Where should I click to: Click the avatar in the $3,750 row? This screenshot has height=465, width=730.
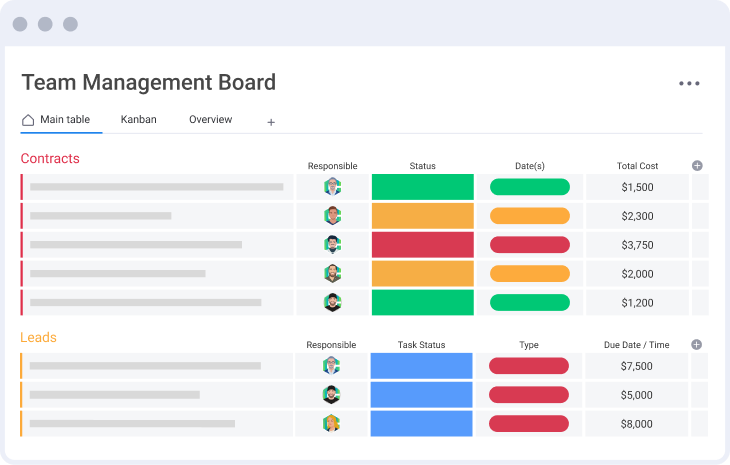tap(332, 245)
